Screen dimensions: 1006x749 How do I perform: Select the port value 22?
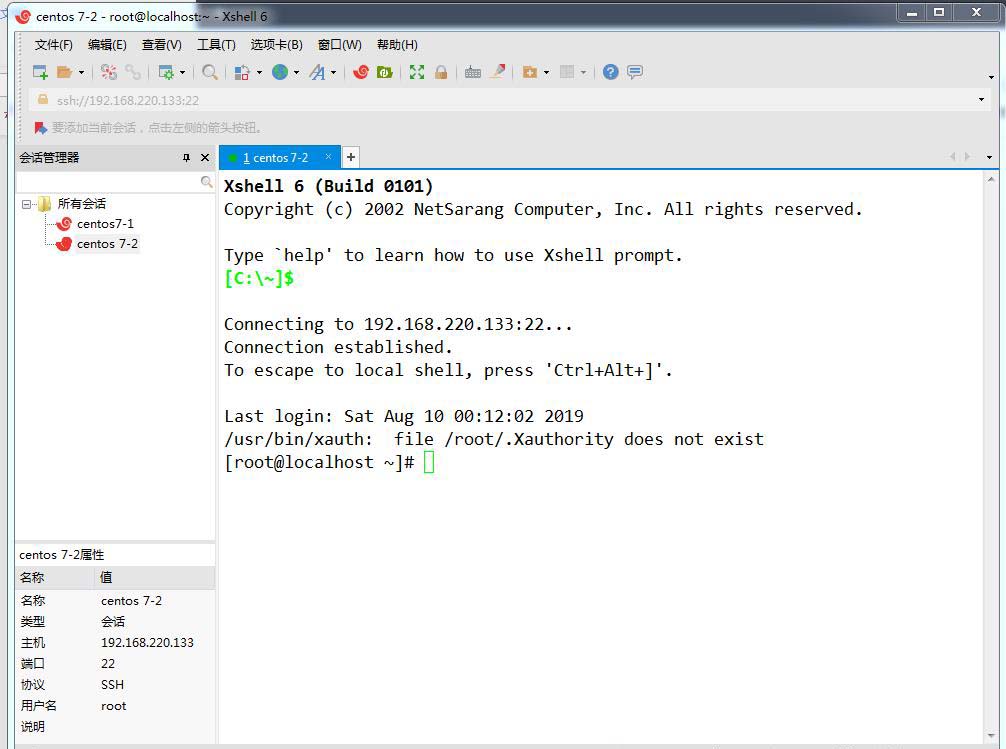coord(108,664)
